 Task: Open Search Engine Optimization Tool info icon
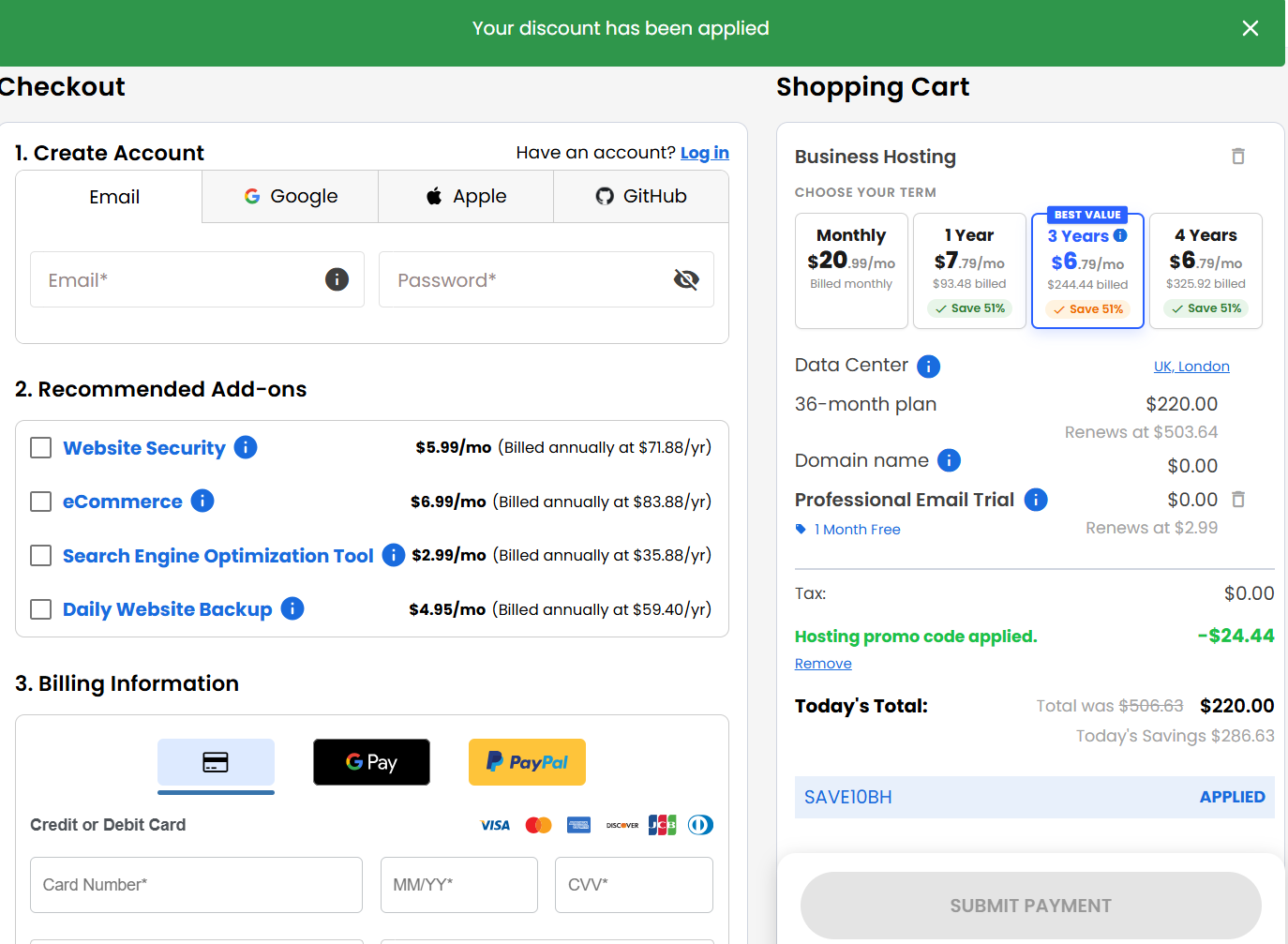[x=394, y=555]
